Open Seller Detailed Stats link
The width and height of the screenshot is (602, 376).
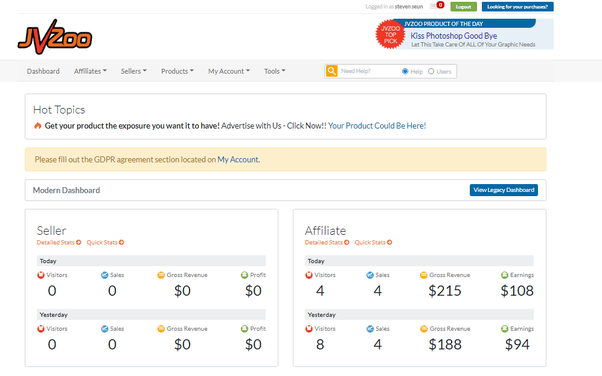point(56,242)
